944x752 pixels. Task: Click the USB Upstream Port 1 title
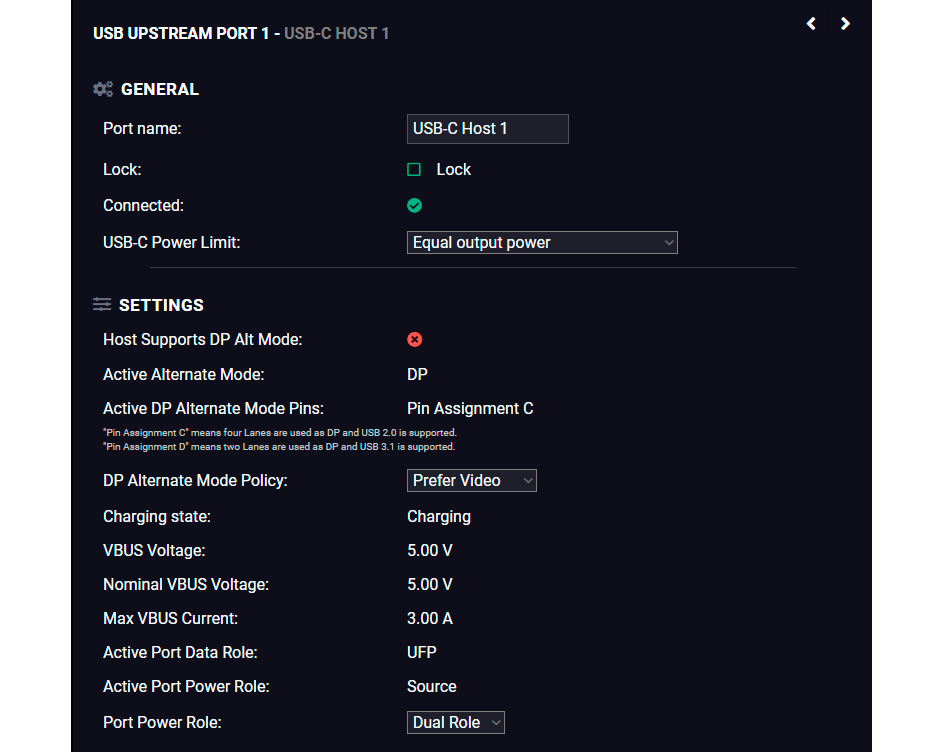click(241, 33)
